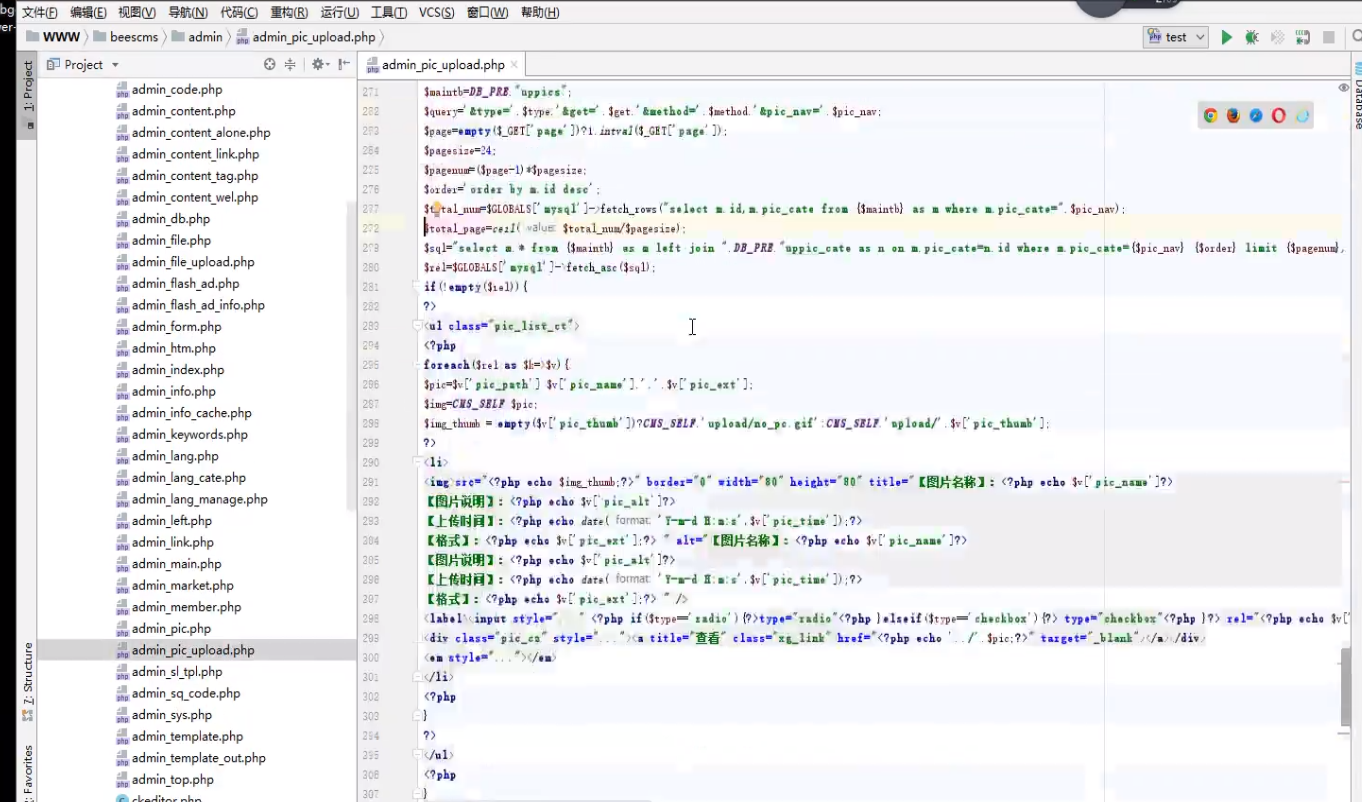Open the Structure side tab
The image size is (1362, 802).
[28, 682]
